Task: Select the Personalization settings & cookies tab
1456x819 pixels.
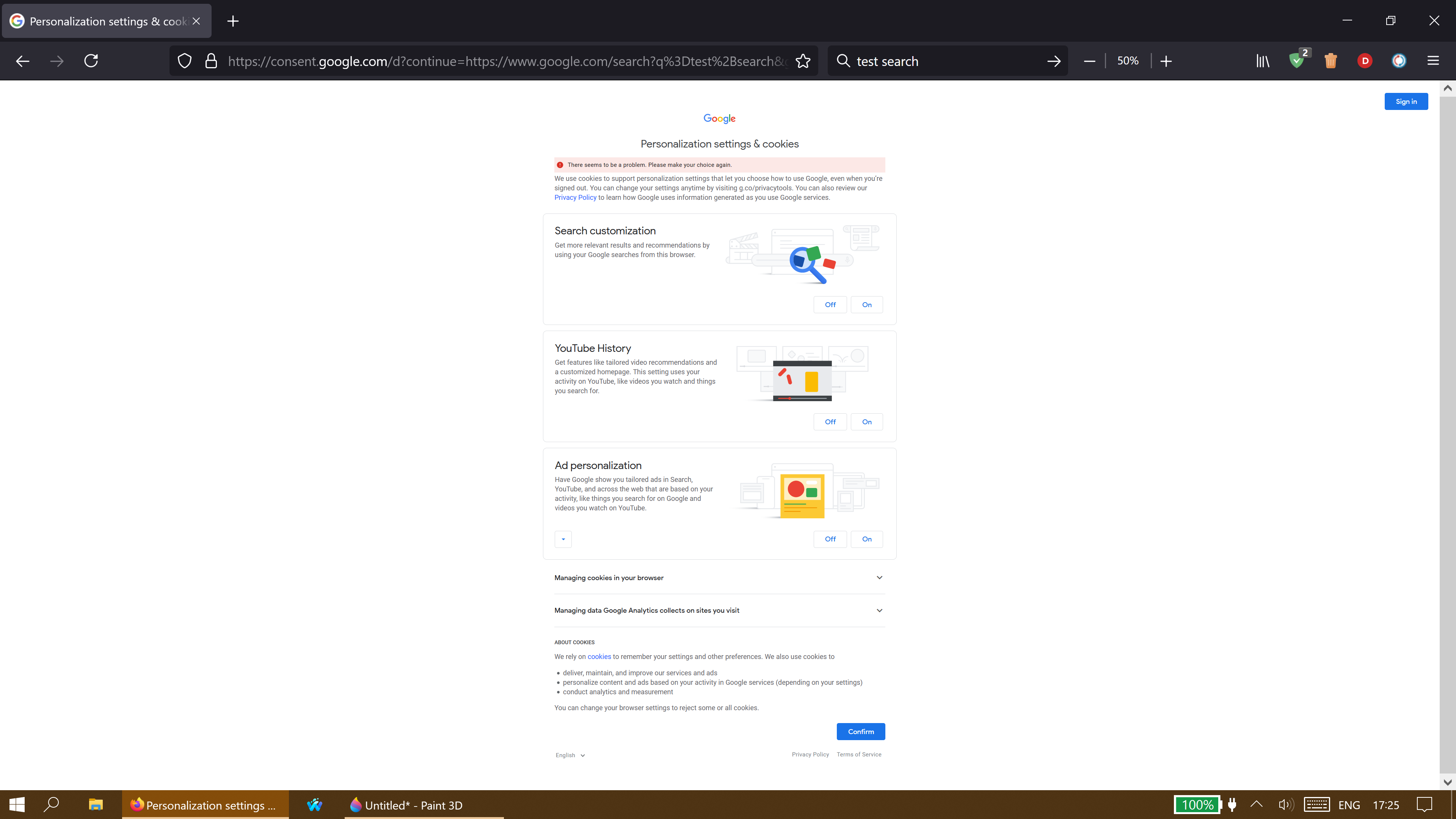Action: pyautogui.click(x=106, y=22)
